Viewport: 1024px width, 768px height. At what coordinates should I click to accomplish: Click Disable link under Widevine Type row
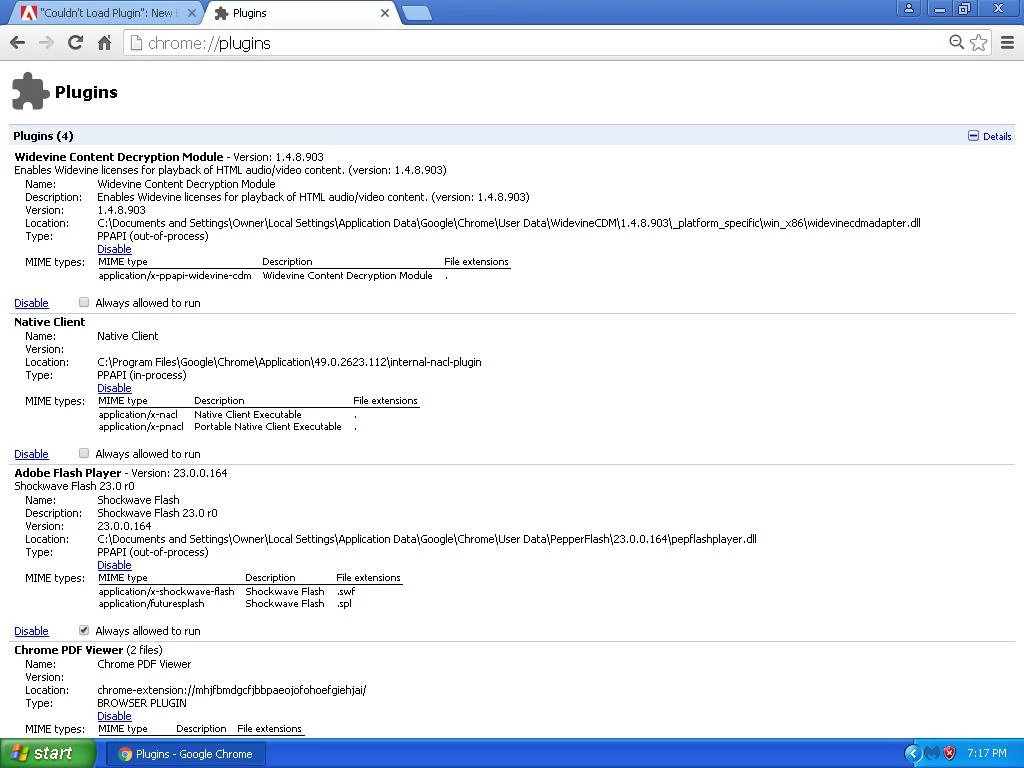114,249
